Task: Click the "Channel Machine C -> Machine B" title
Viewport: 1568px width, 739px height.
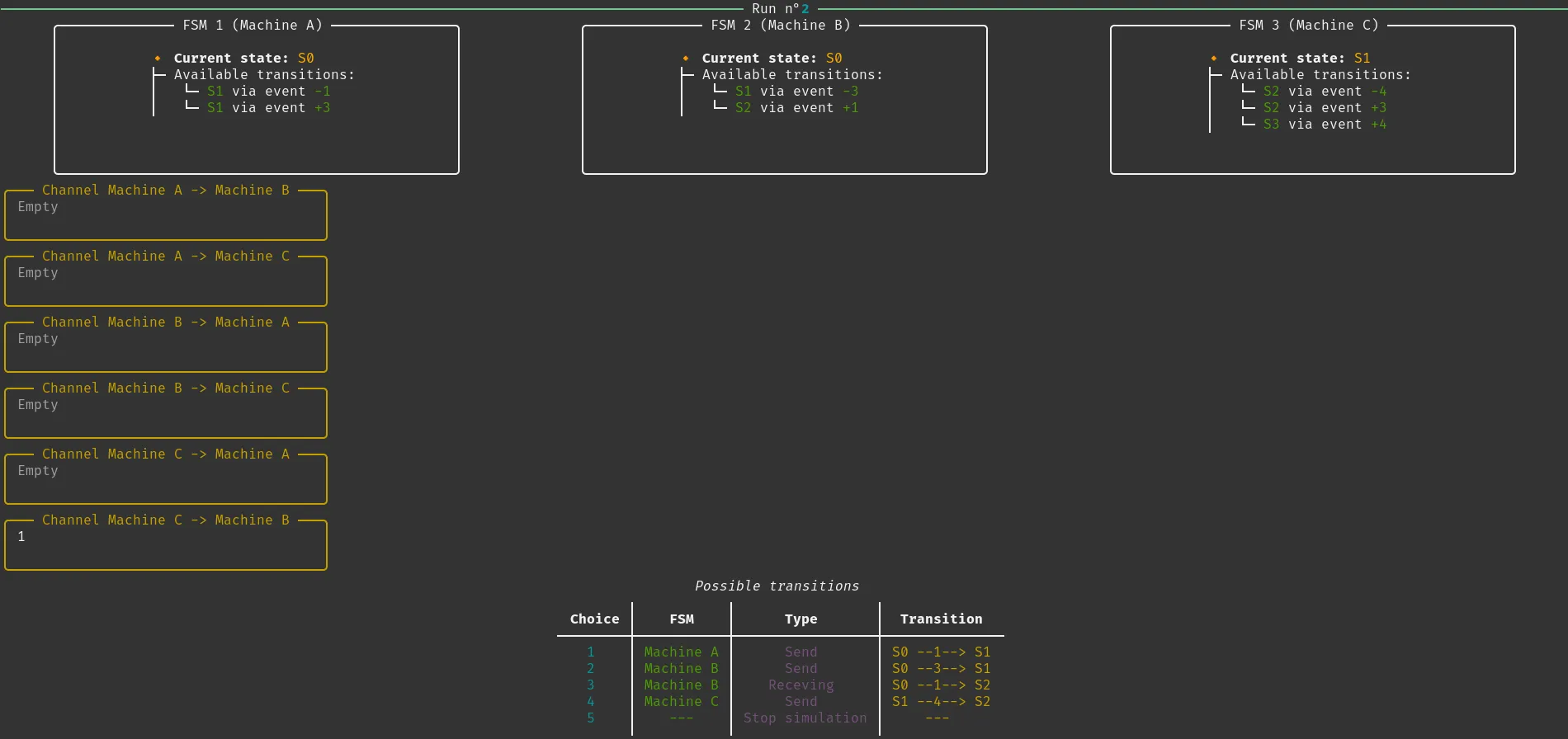Action: click(166, 520)
